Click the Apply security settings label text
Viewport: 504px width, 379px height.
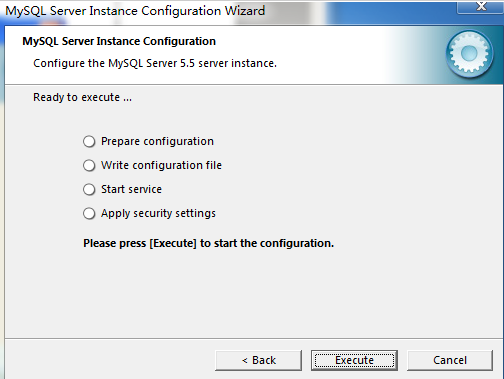tap(158, 213)
